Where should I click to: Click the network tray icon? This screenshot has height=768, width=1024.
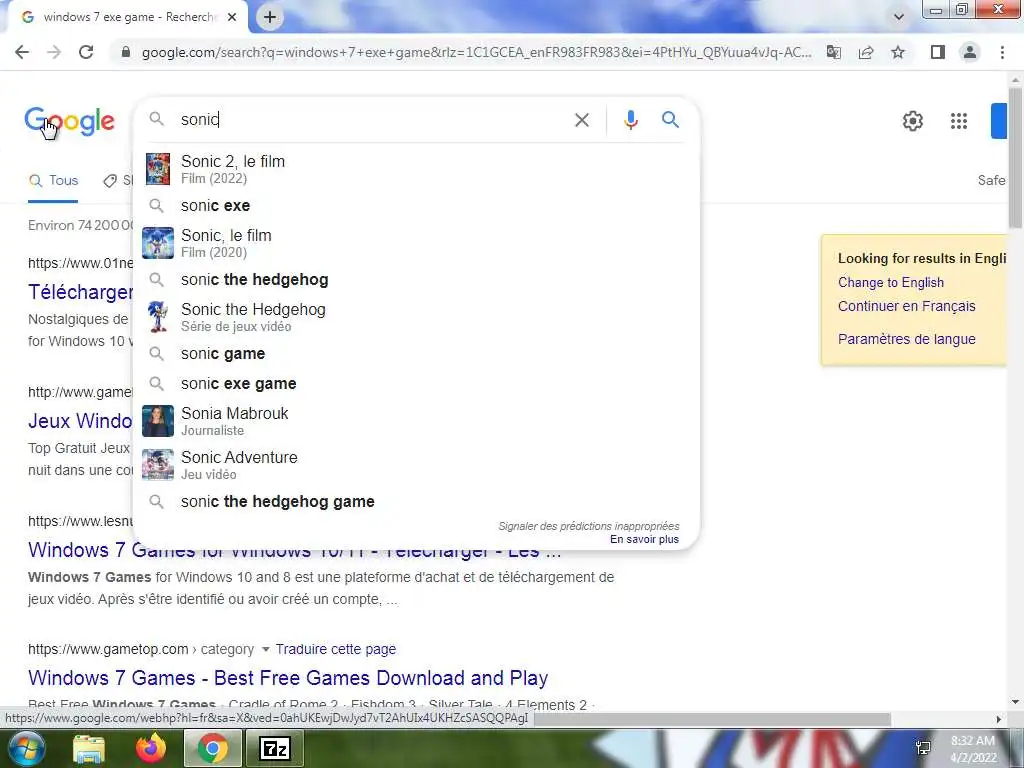tap(923, 748)
